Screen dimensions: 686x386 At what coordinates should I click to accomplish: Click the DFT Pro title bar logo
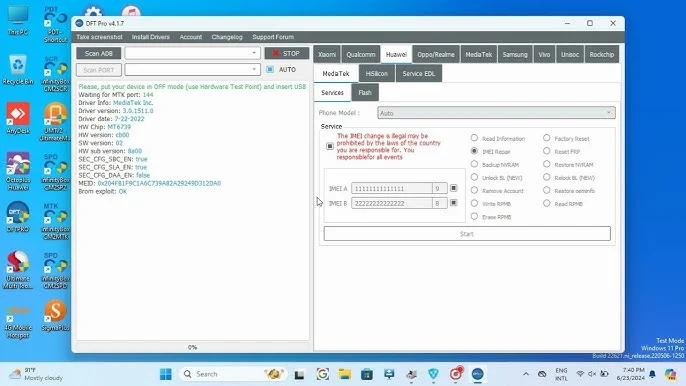[79, 23]
